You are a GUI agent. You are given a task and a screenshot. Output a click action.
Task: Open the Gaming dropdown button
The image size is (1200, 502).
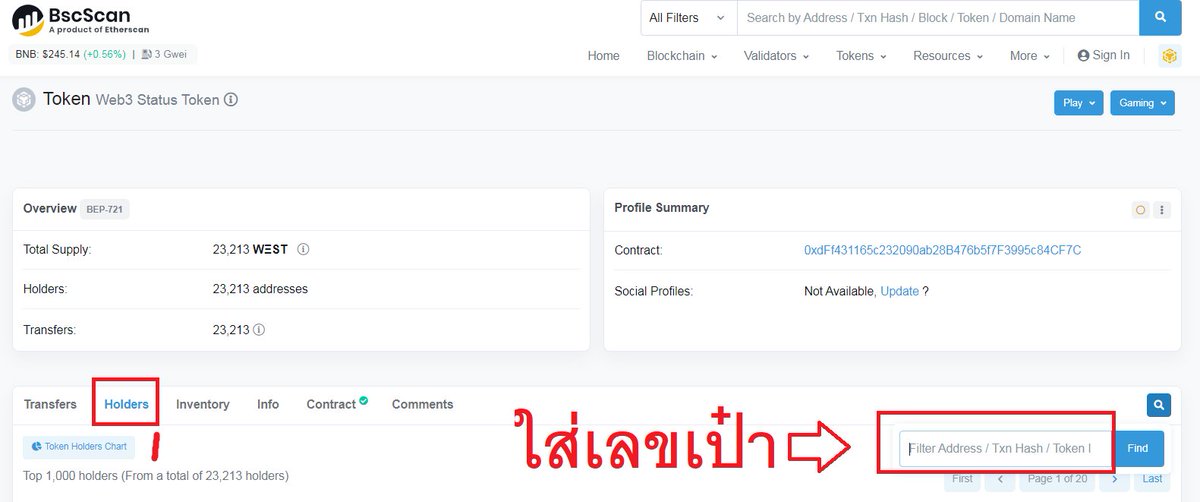(x=1142, y=103)
